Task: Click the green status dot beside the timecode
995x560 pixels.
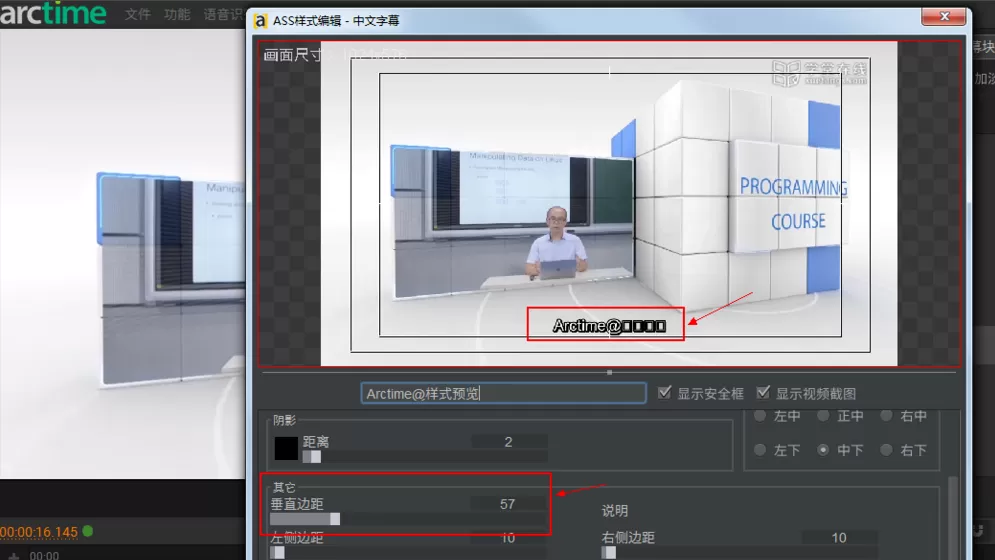Action: coord(88,531)
